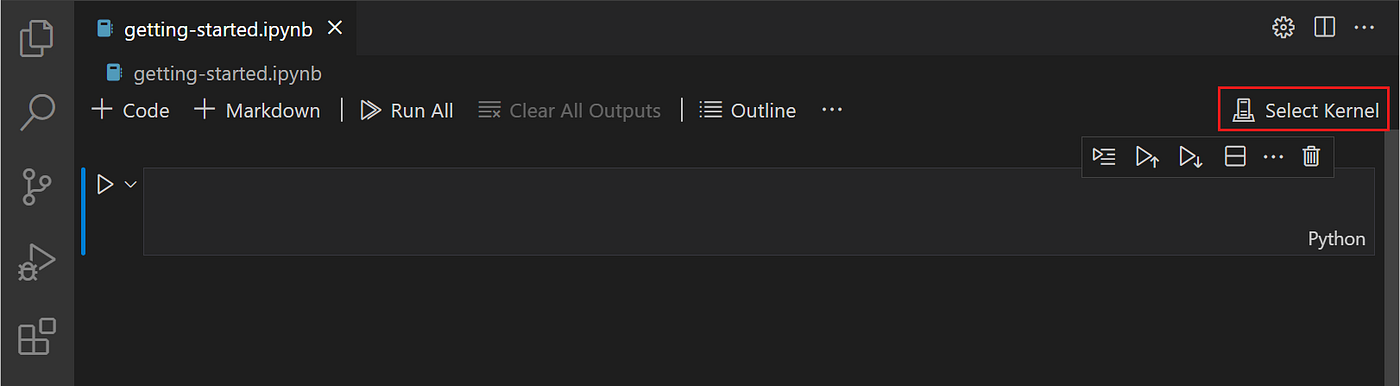Split the cell icon
The image size is (1400, 386).
(1235, 157)
